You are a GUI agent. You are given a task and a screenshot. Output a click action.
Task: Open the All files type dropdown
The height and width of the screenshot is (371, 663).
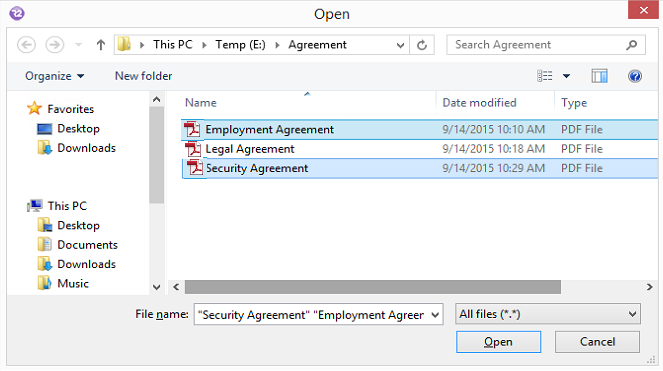(x=548, y=314)
